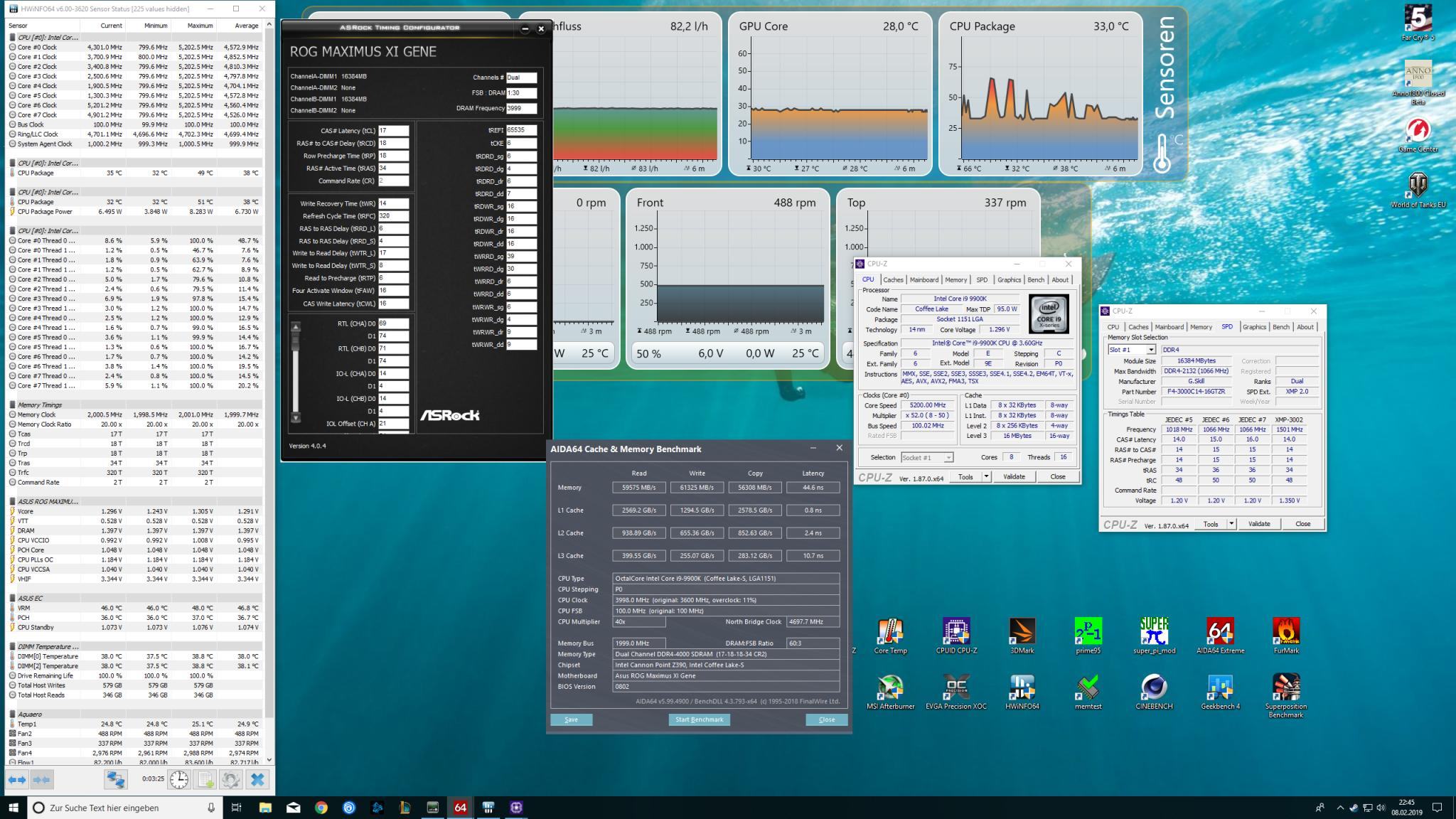Viewport: 1456px width, 819px height.
Task: Reset min/max values with HWiNFO clock icon
Action: click(x=179, y=780)
